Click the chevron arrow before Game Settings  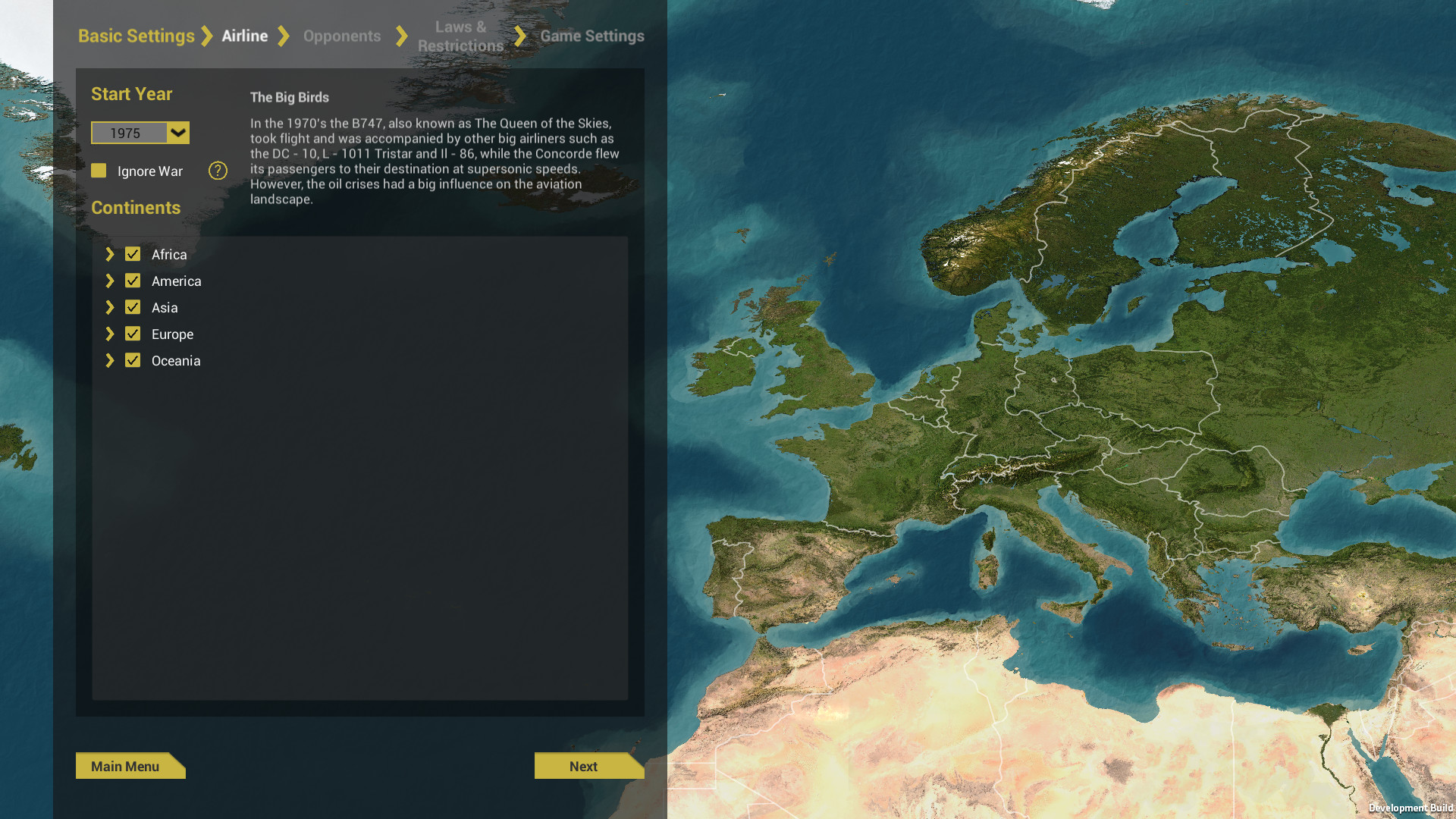tap(519, 36)
